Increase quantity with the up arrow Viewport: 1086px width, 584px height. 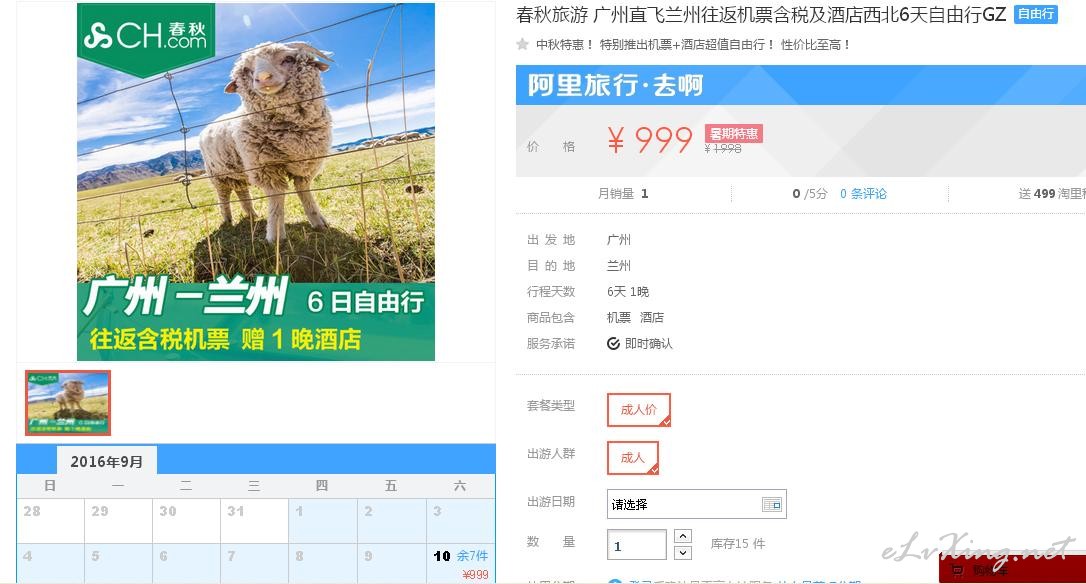[683, 536]
